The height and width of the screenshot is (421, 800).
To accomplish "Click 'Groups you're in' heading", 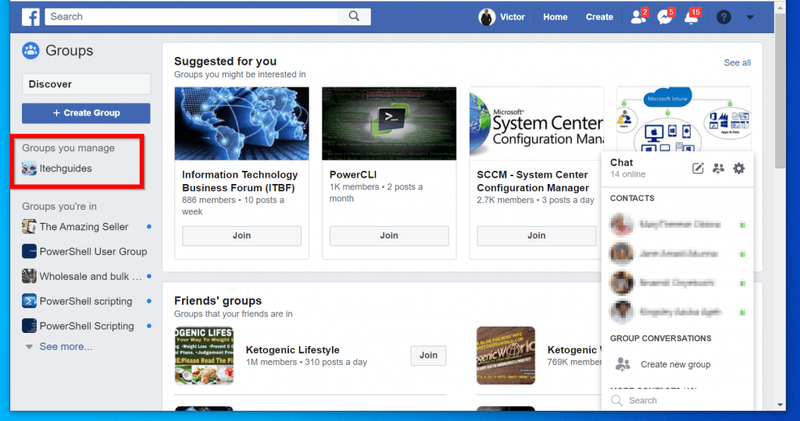I will (59, 206).
